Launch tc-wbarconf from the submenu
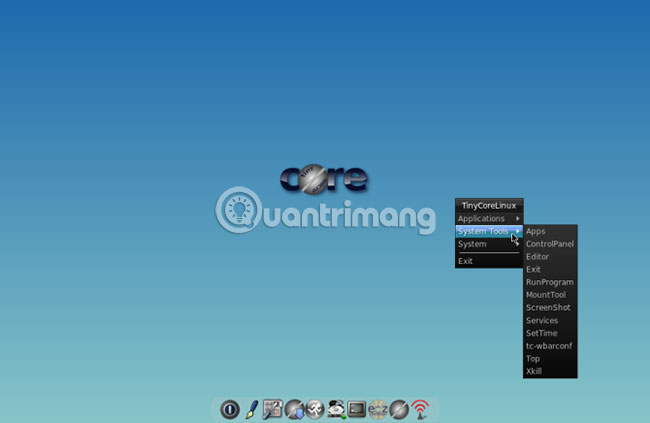 [550, 346]
